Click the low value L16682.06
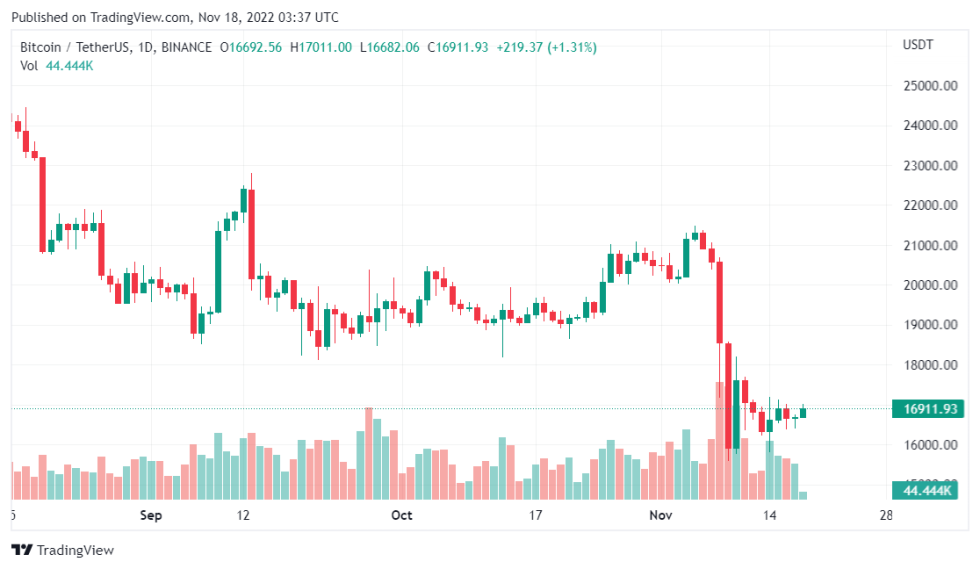The height and width of the screenshot is (569, 980). tap(390, 47)
